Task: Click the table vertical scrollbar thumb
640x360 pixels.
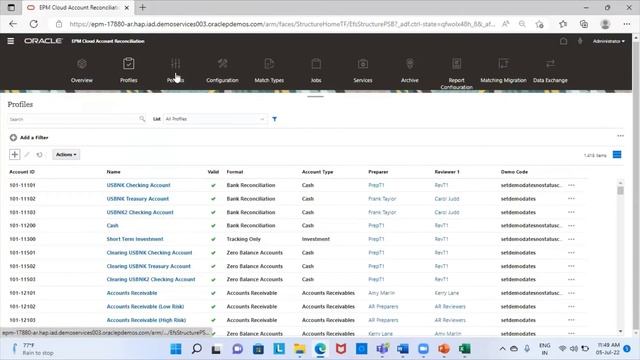Action: click(x=620, y=191)
